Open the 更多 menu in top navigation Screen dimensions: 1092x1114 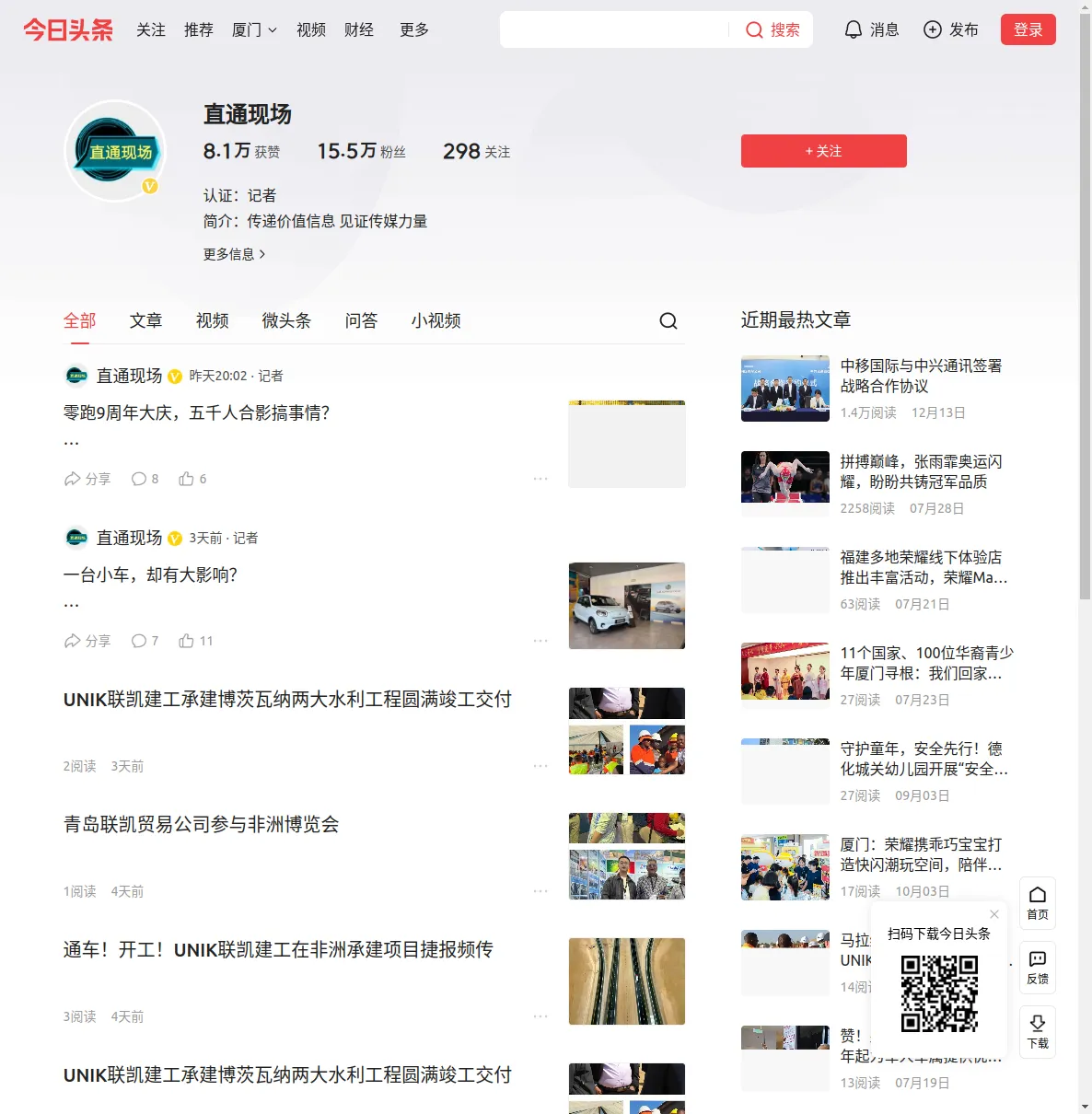[414, 29]
